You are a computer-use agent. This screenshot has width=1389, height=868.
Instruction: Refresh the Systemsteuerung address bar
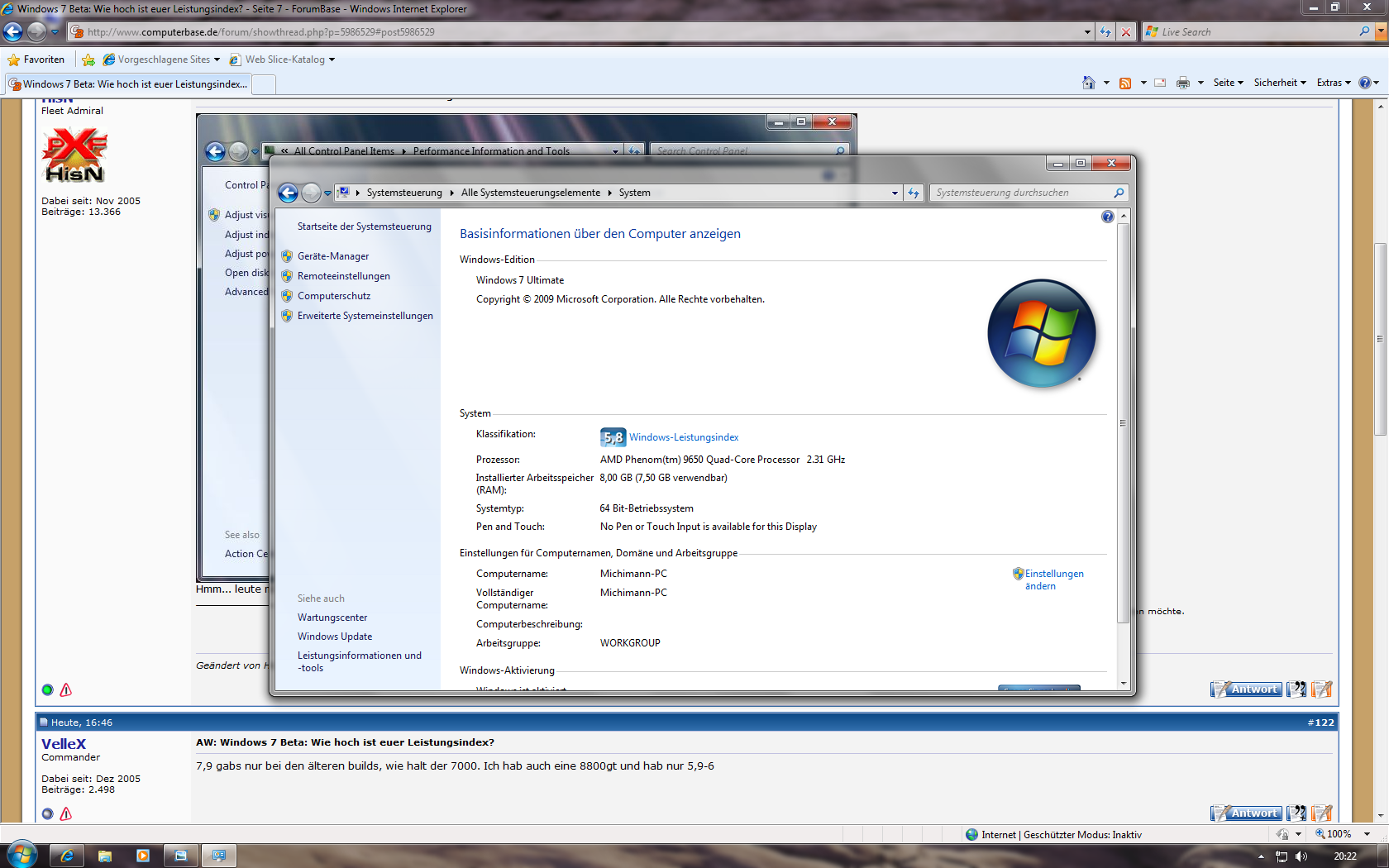pyautogui.click(x=914, y=193)
